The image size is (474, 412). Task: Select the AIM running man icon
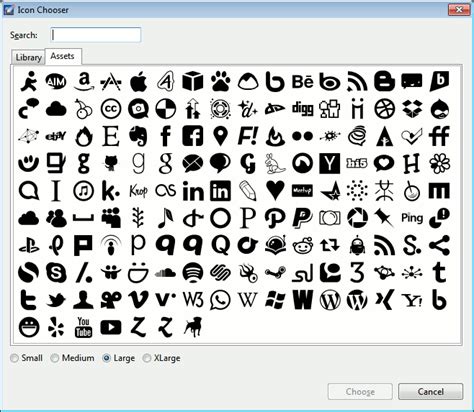(x=29, y=81)
